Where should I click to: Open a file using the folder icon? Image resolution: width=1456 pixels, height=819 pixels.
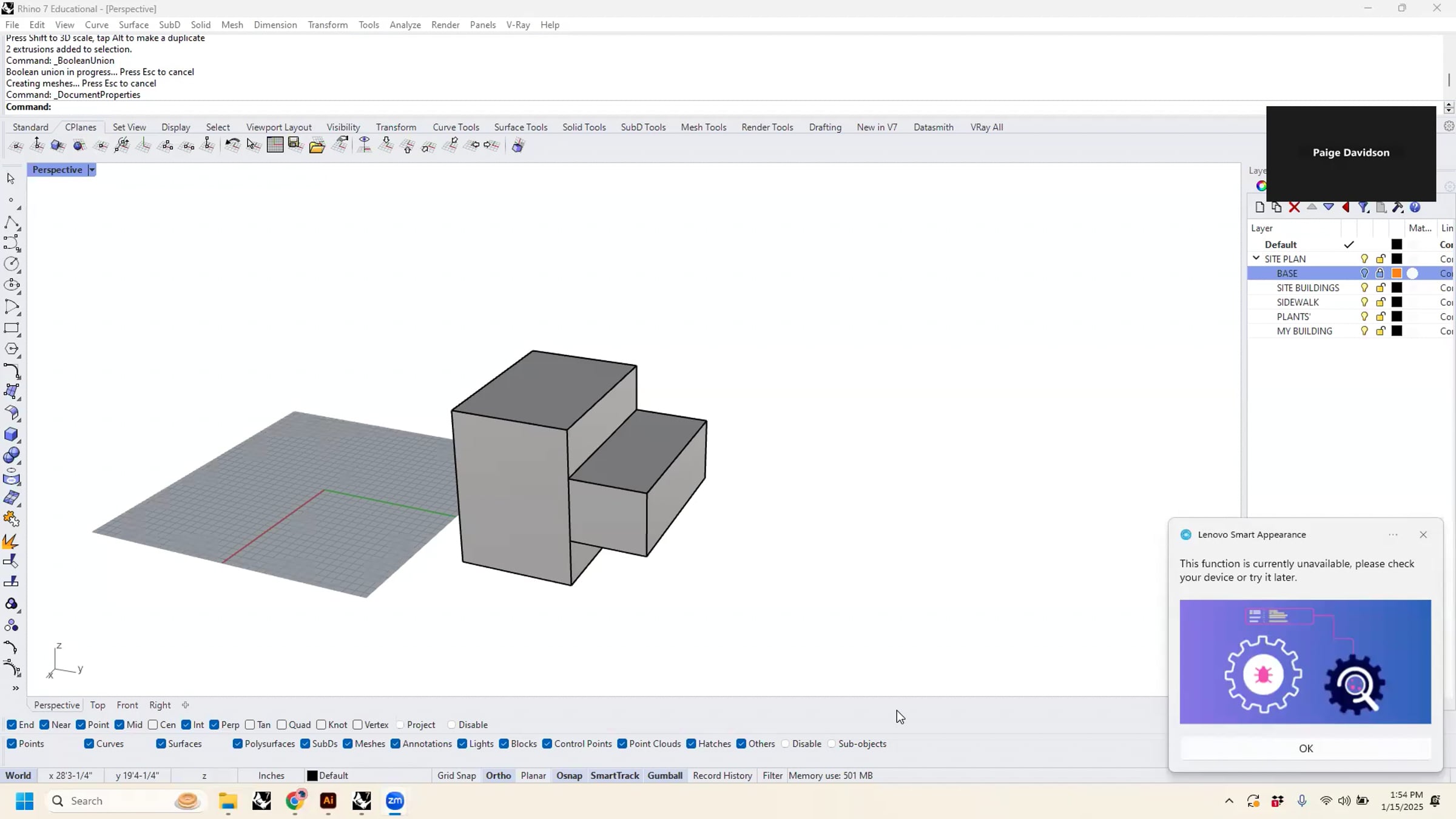pyautogui.click(x=317, y=146)
